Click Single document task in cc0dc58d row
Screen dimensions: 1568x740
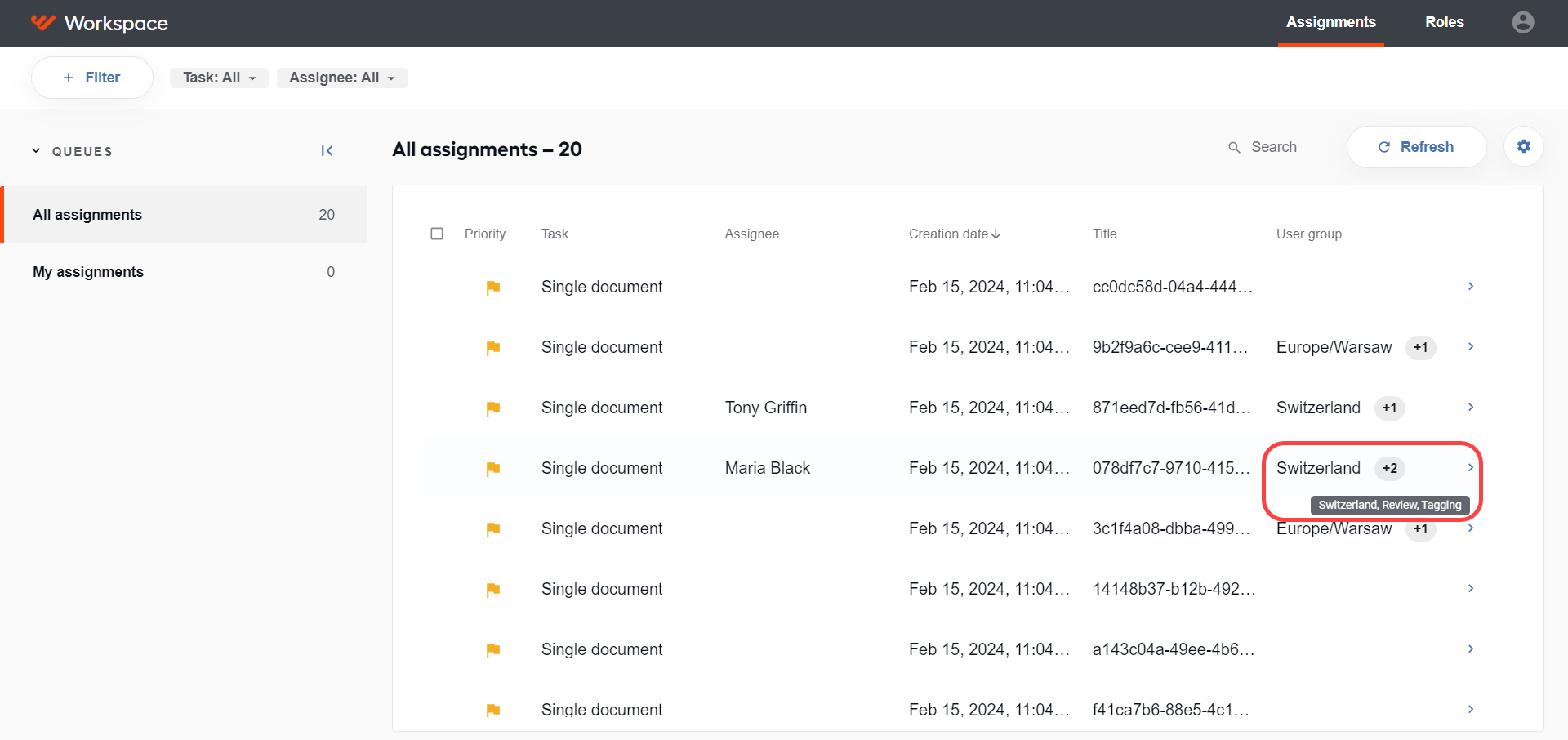602,287
